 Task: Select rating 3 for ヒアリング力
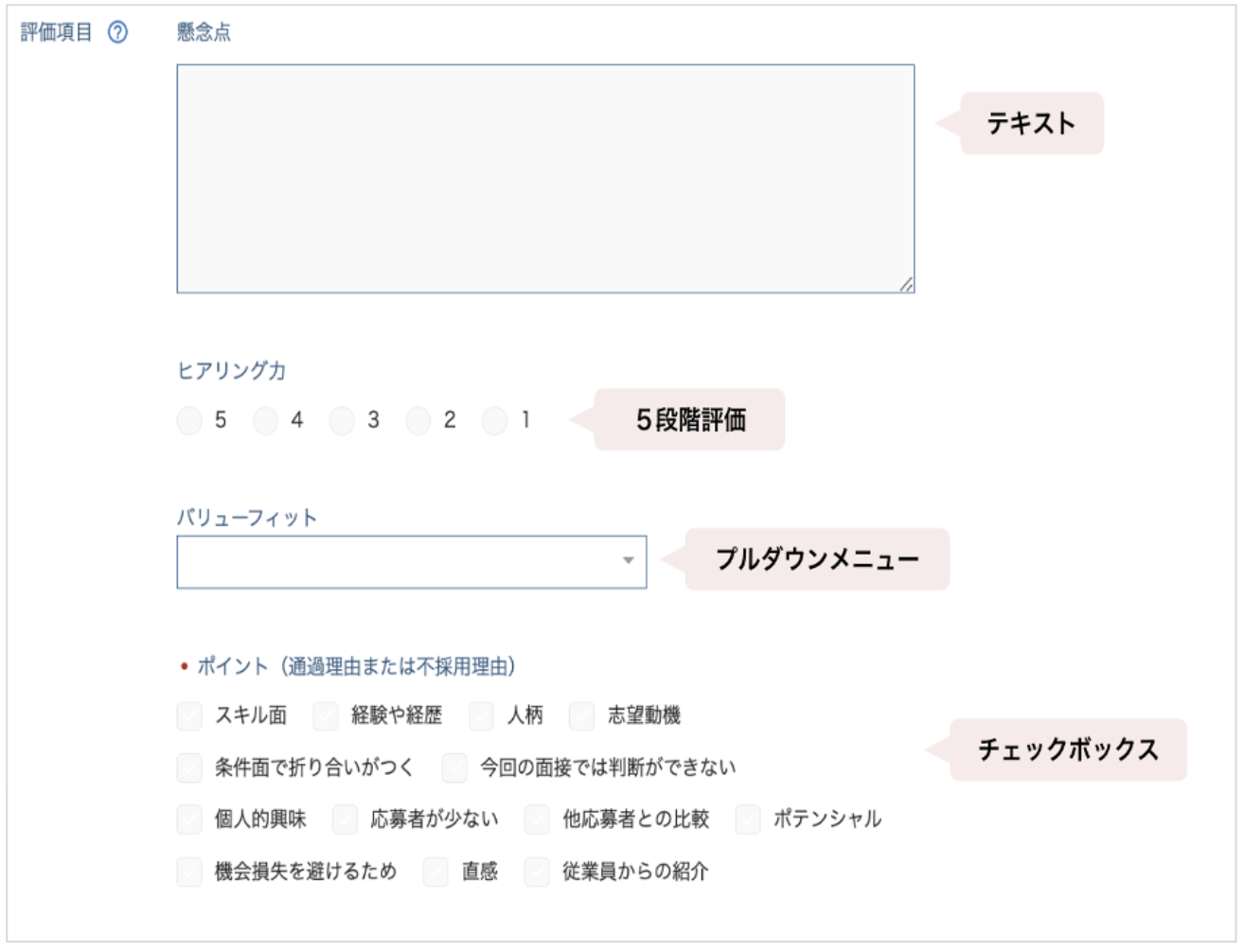[x=342, y=420]
